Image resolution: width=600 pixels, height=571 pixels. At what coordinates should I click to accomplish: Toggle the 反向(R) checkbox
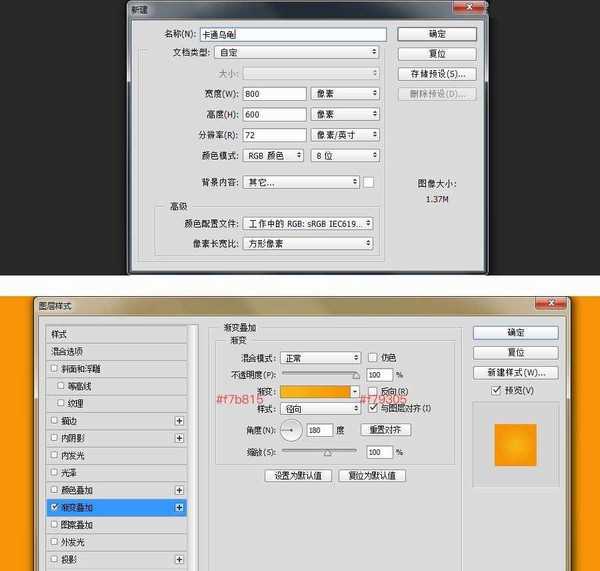click(372, 391)
